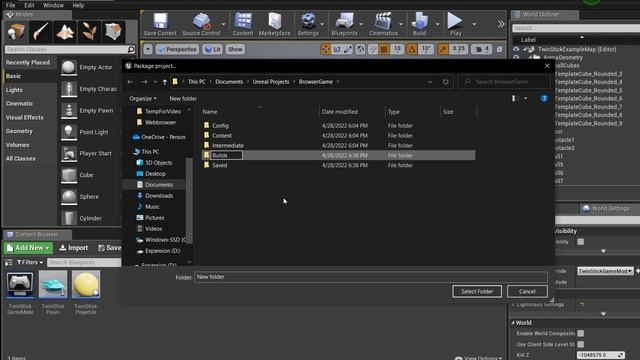Open Help menu
This screenshot has height=360, width=640.
point(78,5)
